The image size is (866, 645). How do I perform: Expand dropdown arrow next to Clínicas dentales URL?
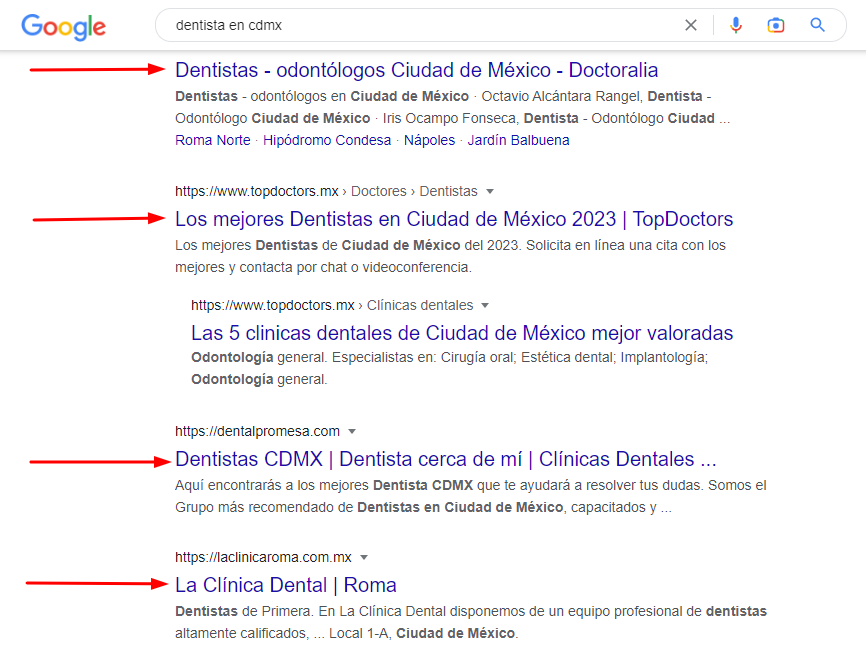(x=485, y=305)
